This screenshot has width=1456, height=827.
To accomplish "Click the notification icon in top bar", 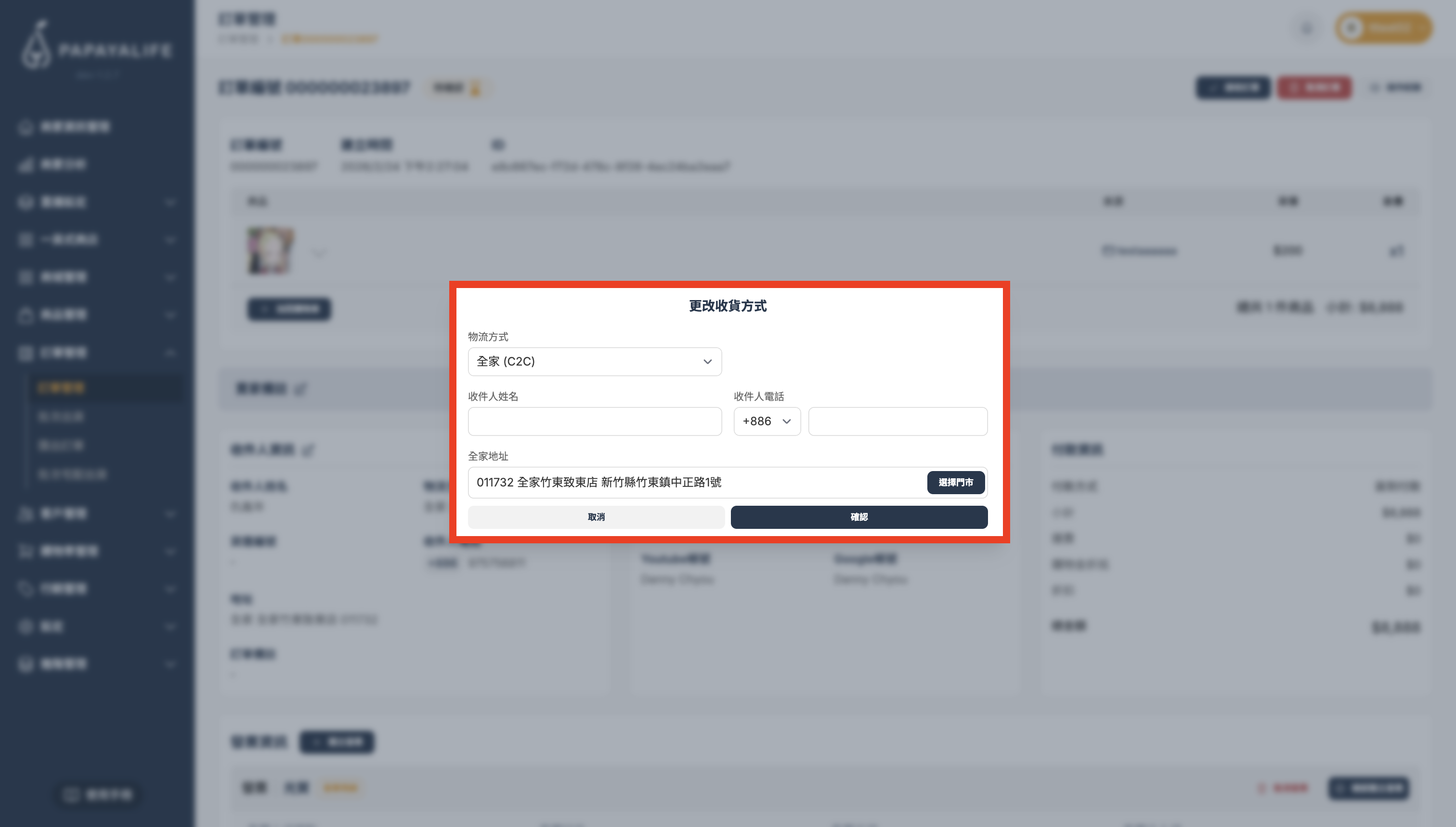I will click(1307, 28).
